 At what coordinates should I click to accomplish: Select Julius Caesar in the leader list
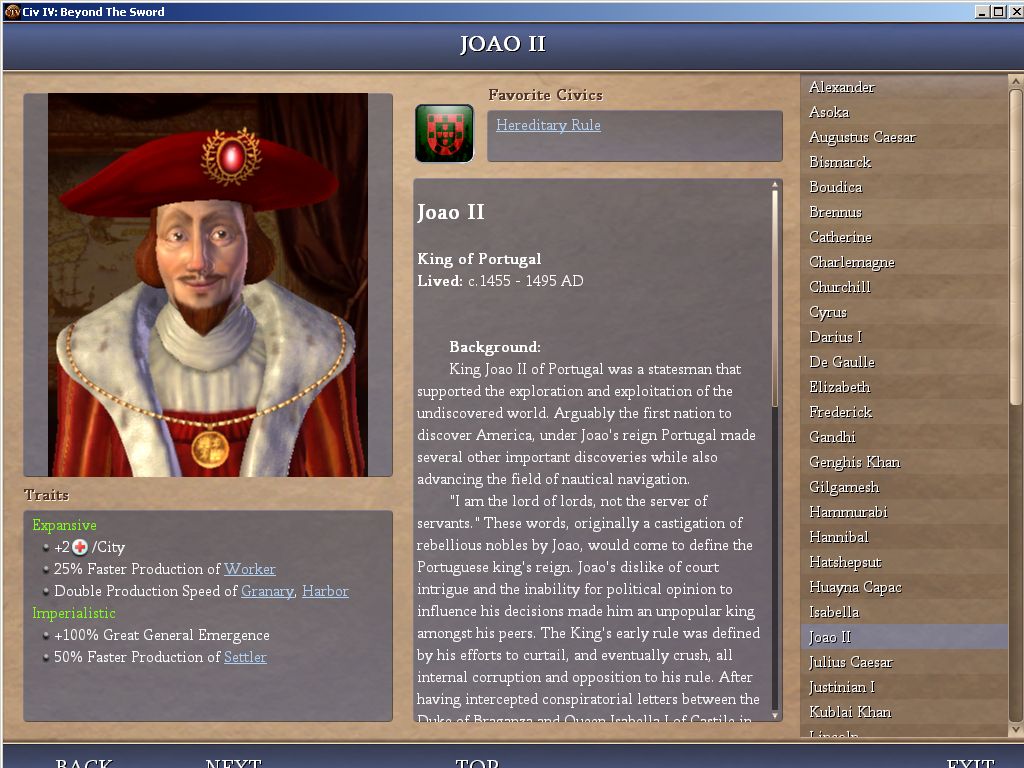(x=904, y=662)
